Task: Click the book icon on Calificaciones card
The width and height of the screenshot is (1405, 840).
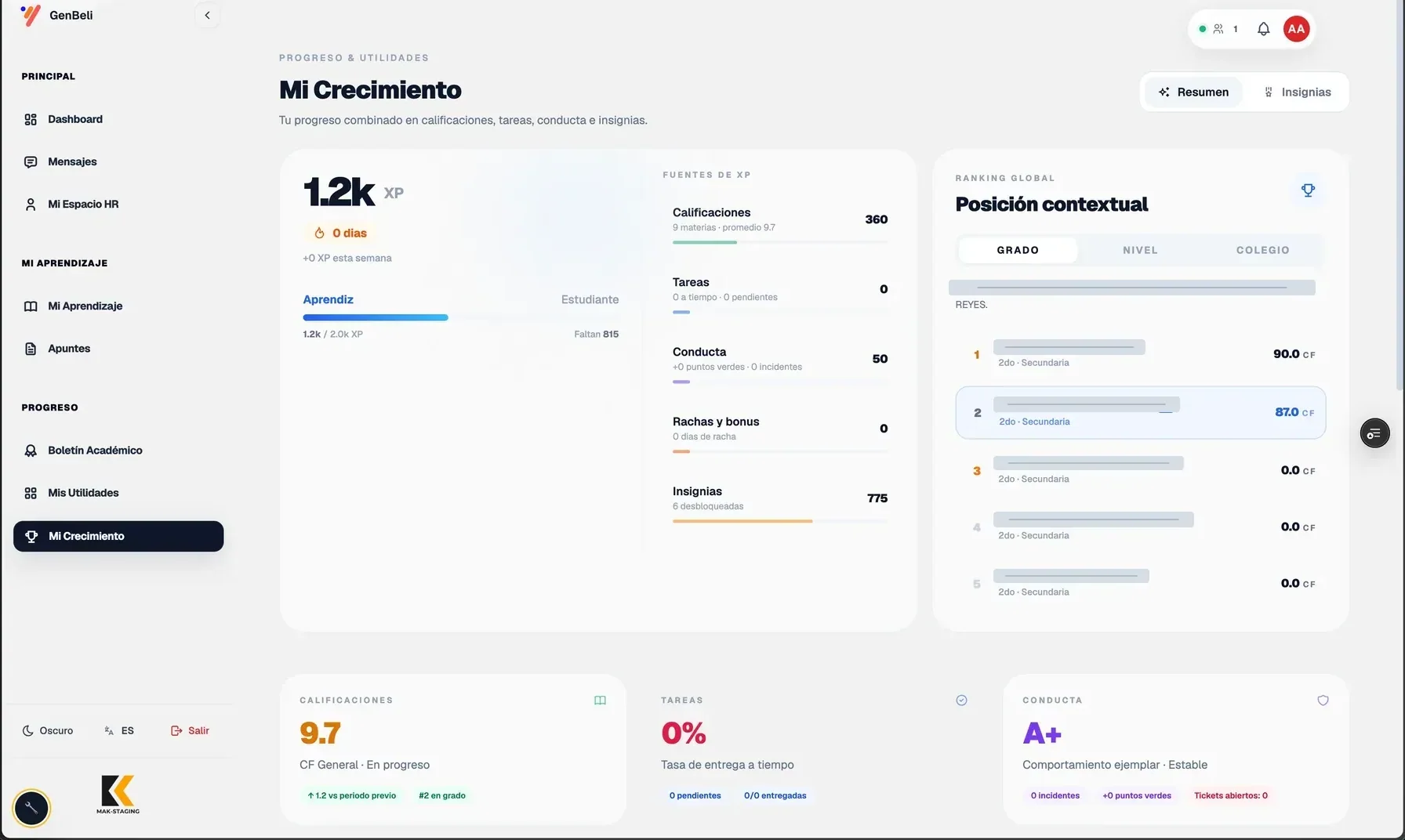Action: (600, 701)
